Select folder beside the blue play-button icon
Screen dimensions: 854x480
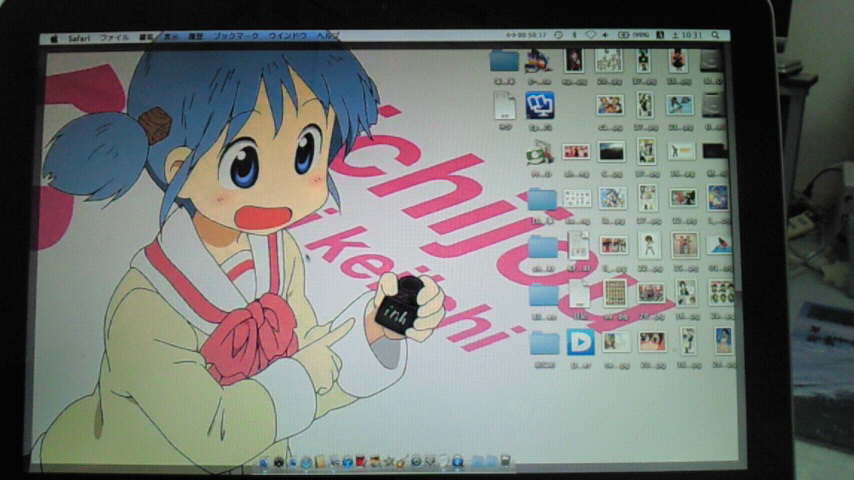(x=544, y=343)
